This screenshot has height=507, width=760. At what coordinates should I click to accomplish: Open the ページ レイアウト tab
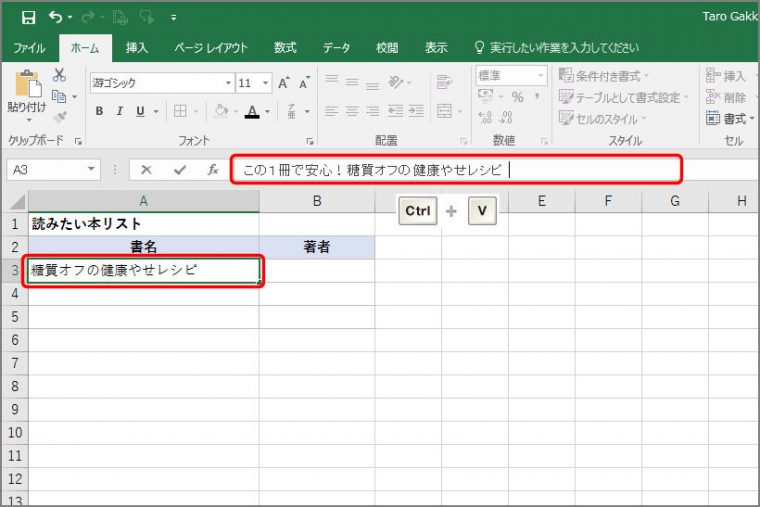211,48
